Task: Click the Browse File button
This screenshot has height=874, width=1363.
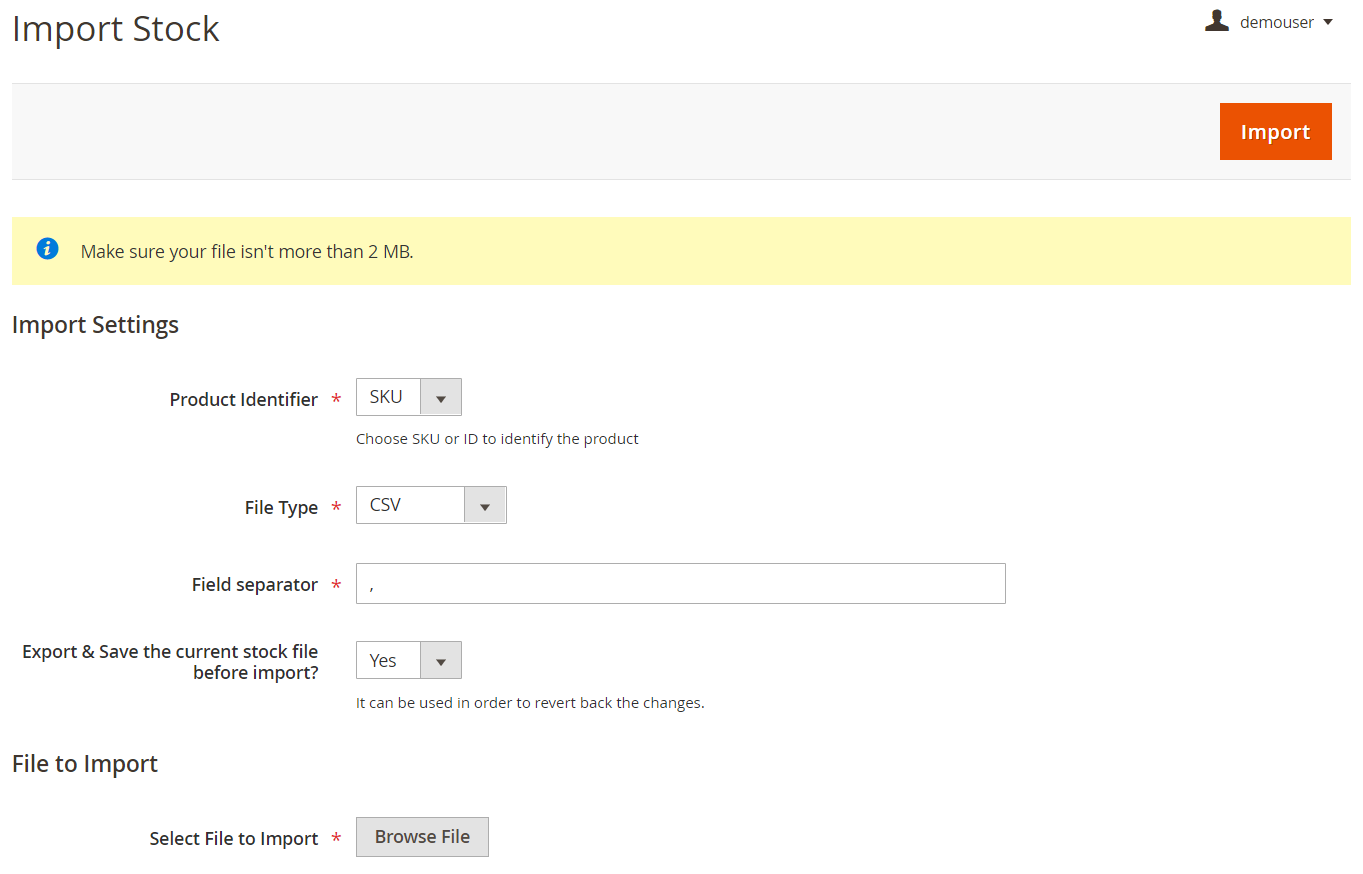Action: [x=422, y=837]
